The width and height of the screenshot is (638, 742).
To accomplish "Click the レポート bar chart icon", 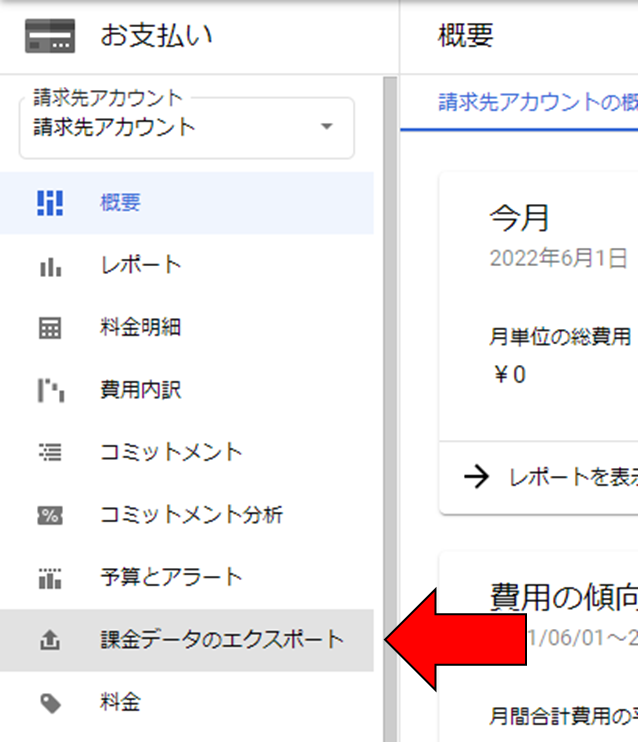I will [x=50, y=266].
